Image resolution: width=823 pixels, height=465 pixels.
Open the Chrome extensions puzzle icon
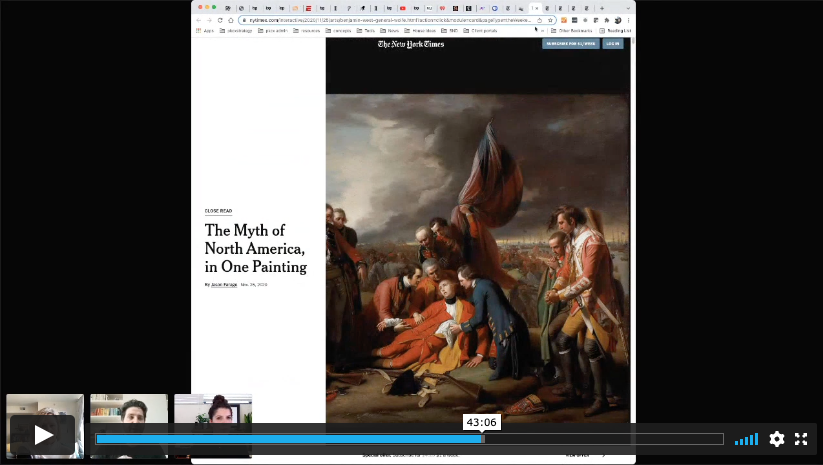coord(606,20)
